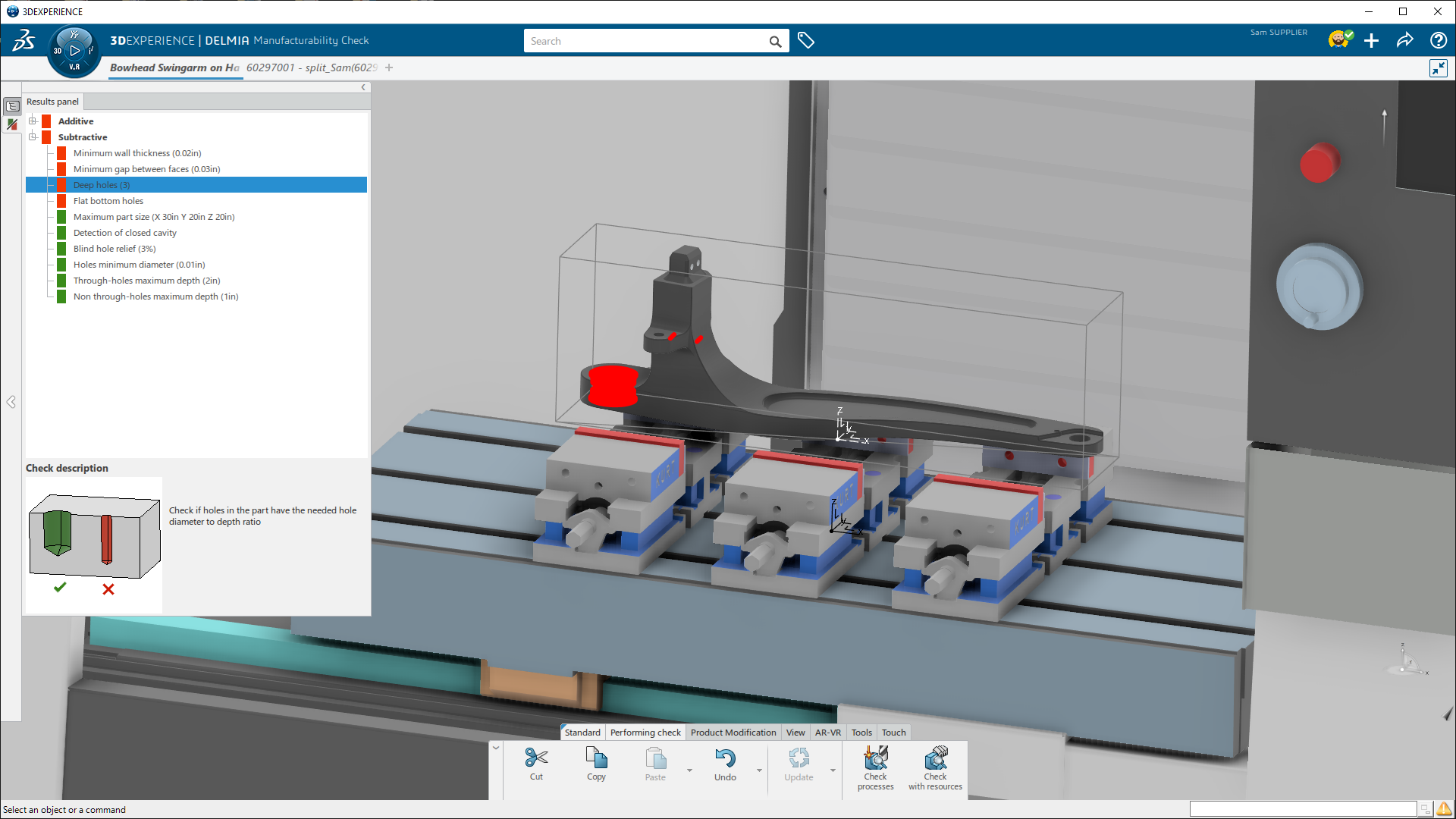Toggle fullscreen collapse icon in viewport corner

pos(1438,68)
